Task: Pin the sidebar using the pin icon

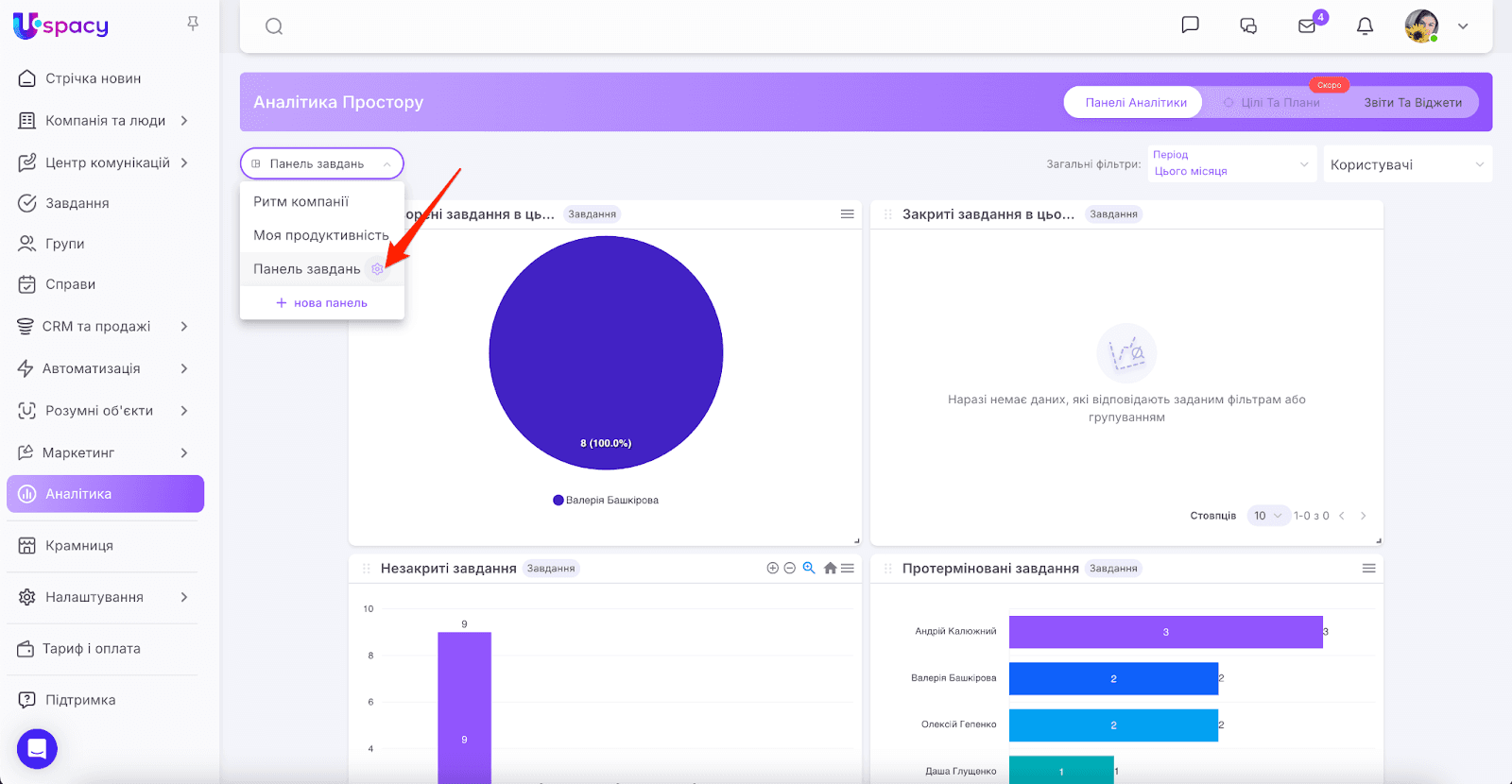Action: pyautogui.click(x=193, y=24)
